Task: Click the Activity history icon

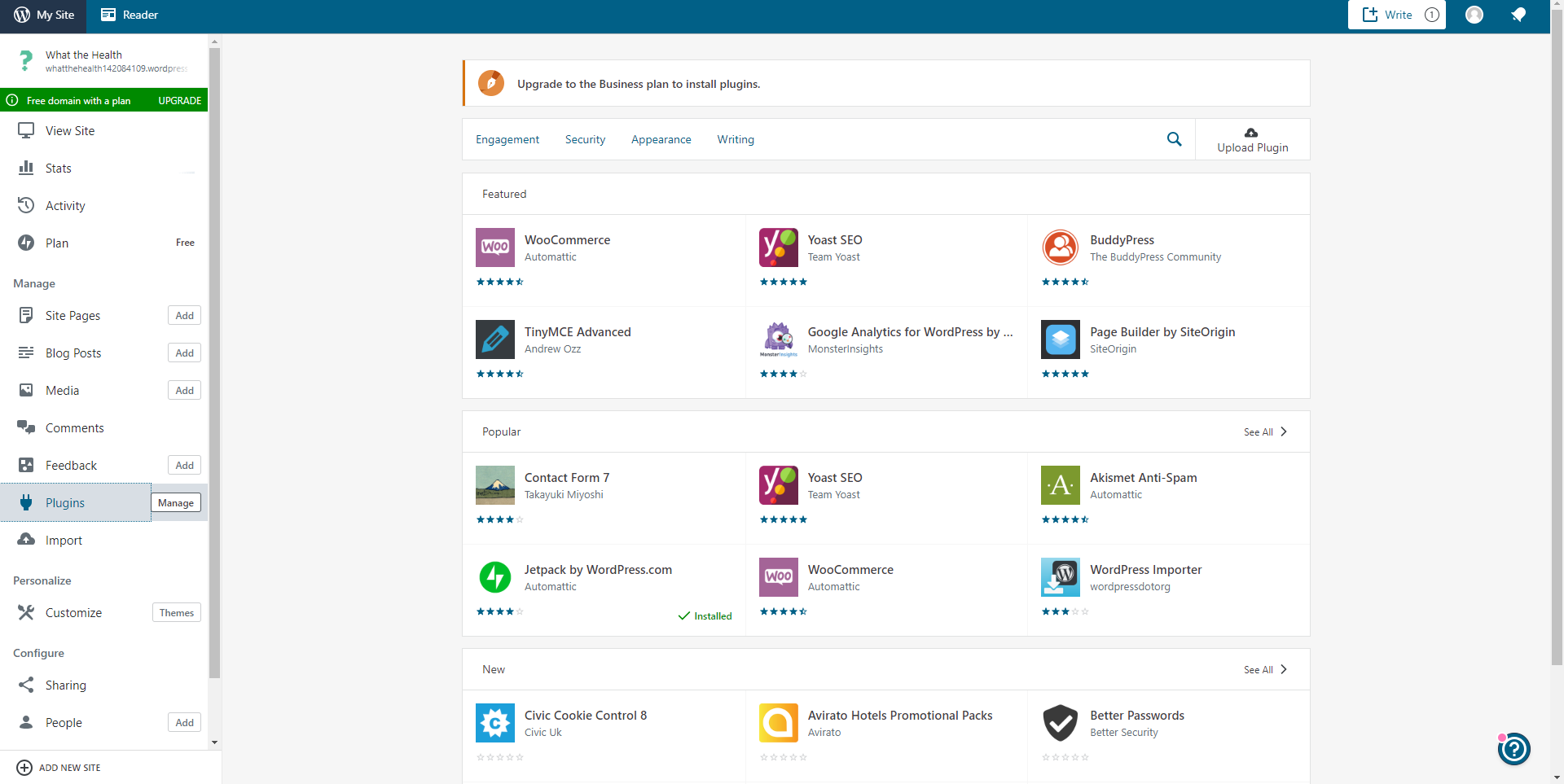Action: [x=26, y=205]
